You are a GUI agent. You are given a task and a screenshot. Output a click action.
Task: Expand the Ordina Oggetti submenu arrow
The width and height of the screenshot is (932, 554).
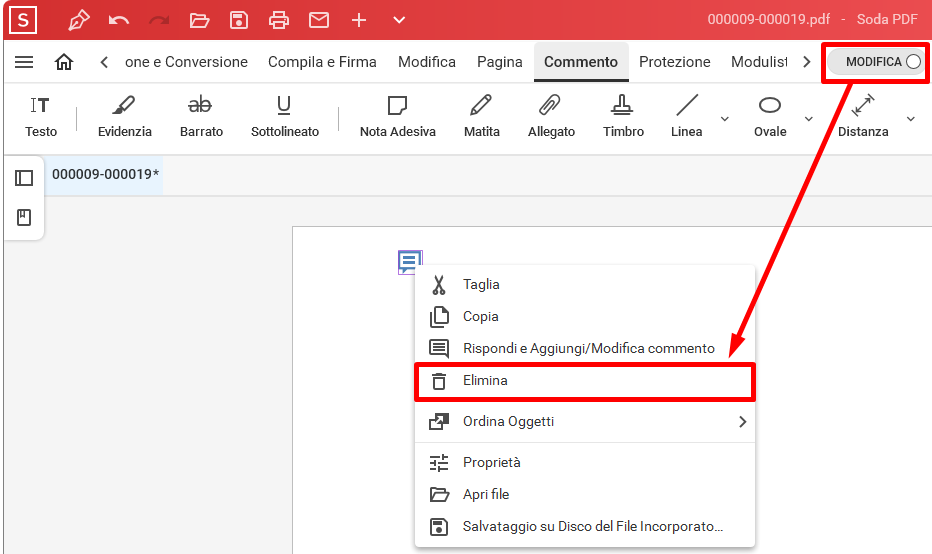(742, 421)
